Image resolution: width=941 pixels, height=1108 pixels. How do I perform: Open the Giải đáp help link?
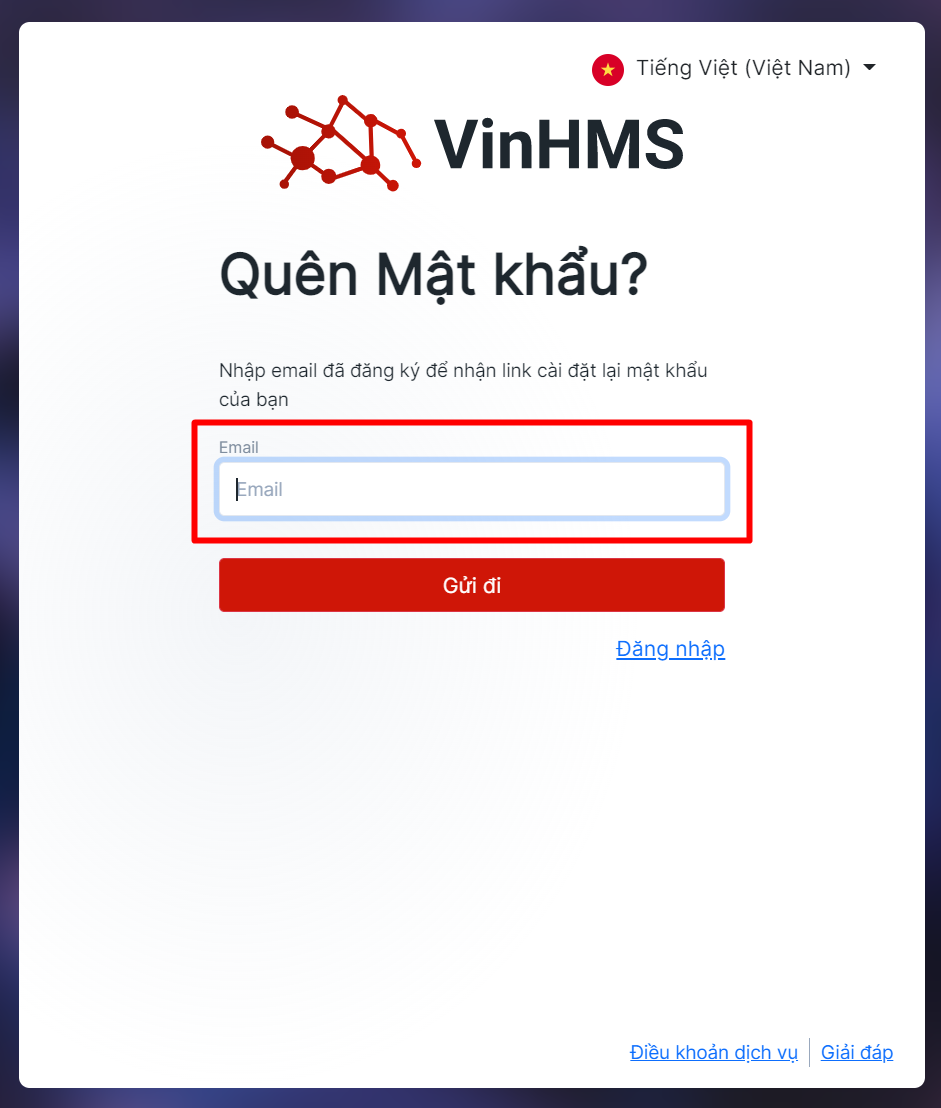click(x=857, y=1052)
